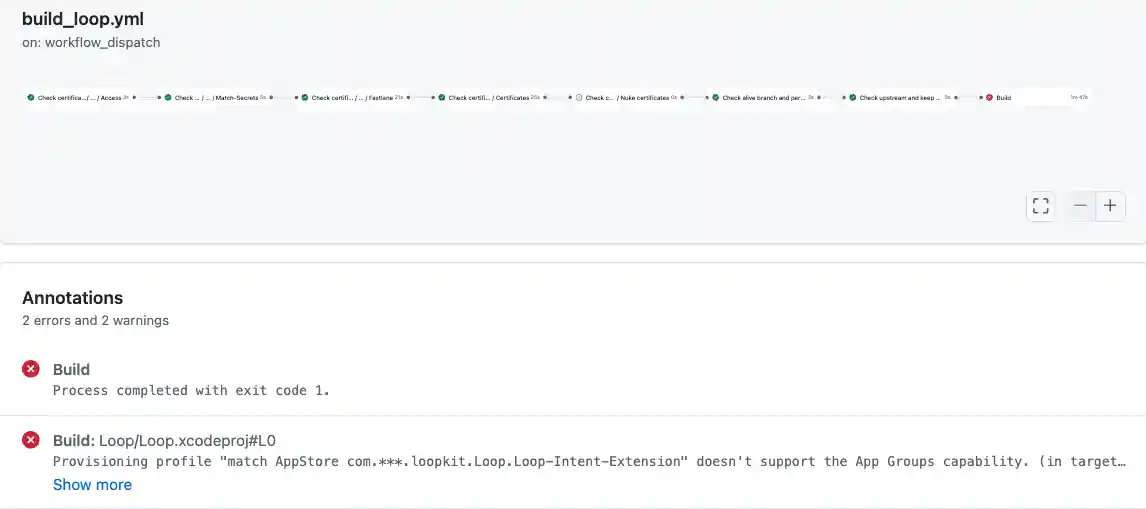Click green check icon of Certificates job
This screenshot has width=1146, height=509.
click(442, 97)
